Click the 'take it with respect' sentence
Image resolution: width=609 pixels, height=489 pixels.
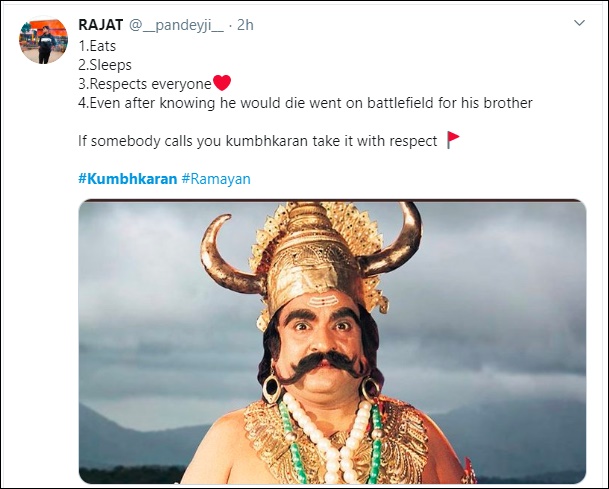[x=257, y=141]
